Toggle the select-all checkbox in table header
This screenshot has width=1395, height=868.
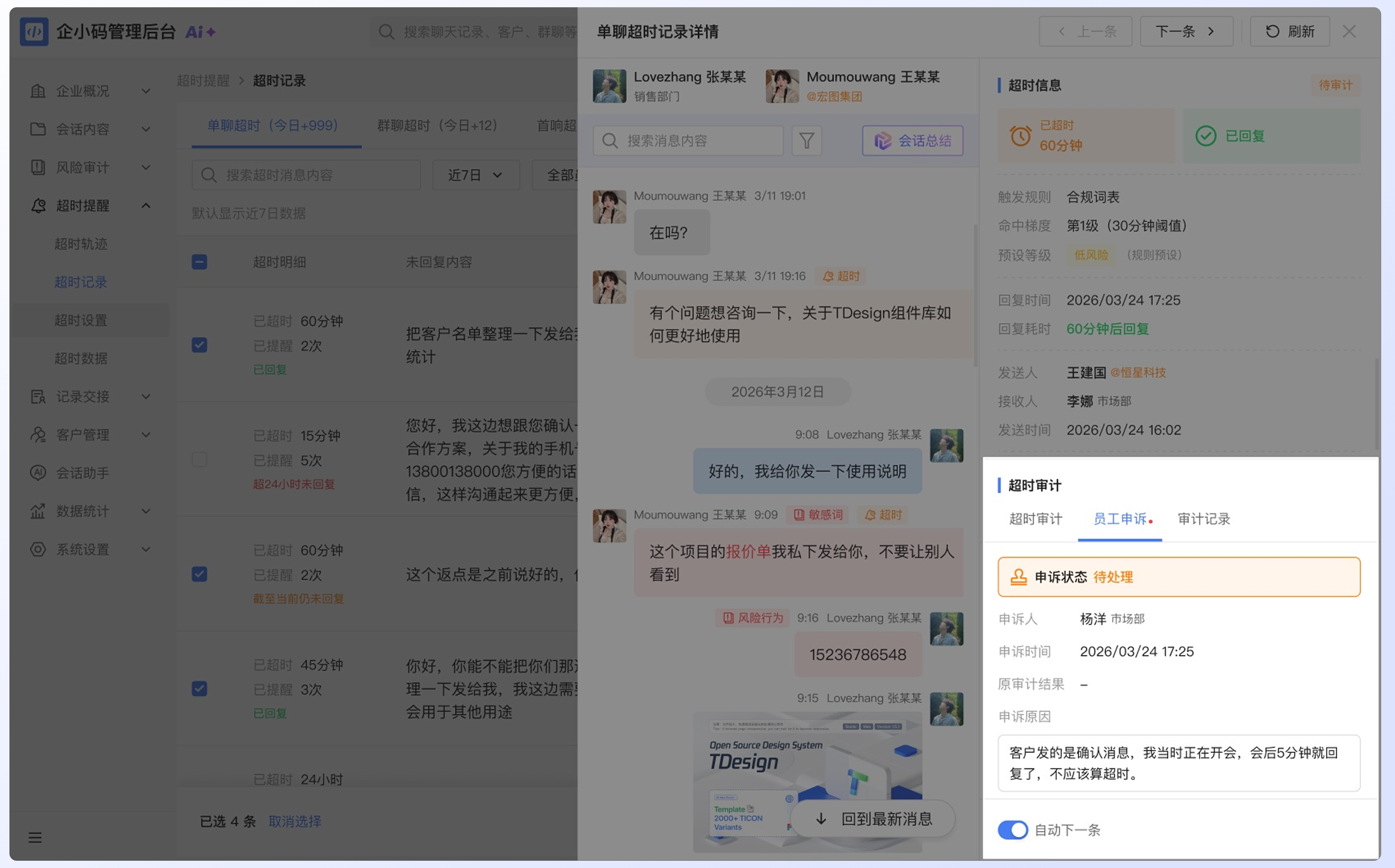pyautogui.click(x=199, y=262)
